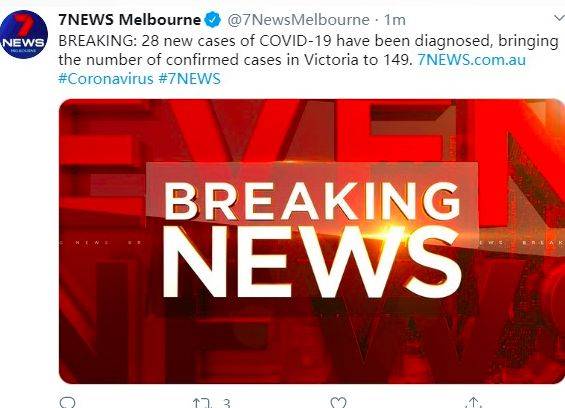Click the blue verified badge

[213, 19]
